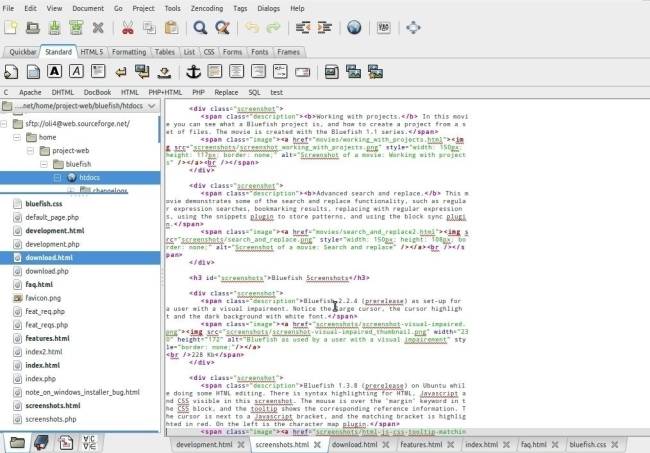Select features.html in the file list
Image resolution: width=650 pixels, height=453 pixels.
click(47, 338)
